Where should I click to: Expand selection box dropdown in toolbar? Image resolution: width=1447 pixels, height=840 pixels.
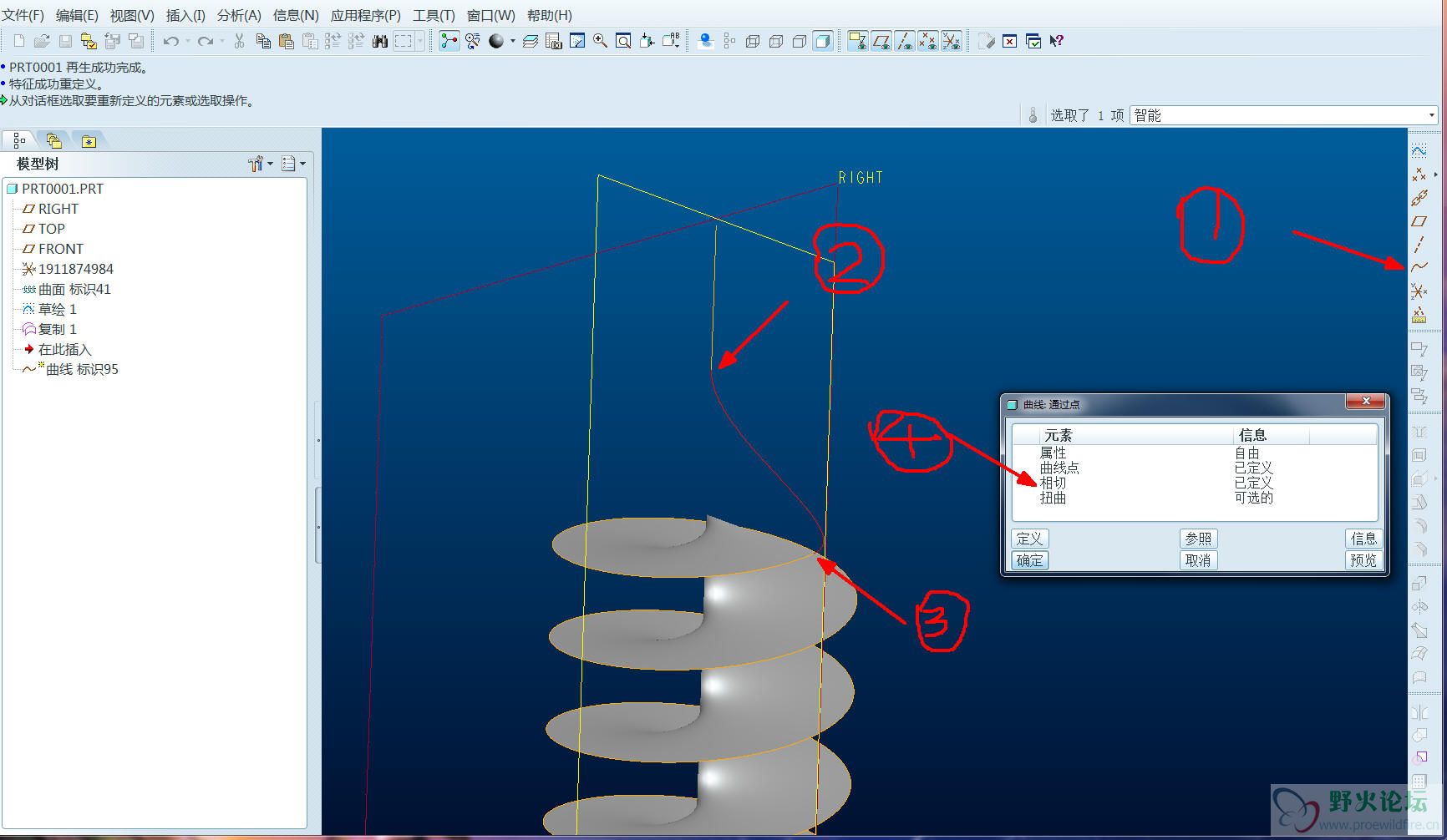coord(420,41)
